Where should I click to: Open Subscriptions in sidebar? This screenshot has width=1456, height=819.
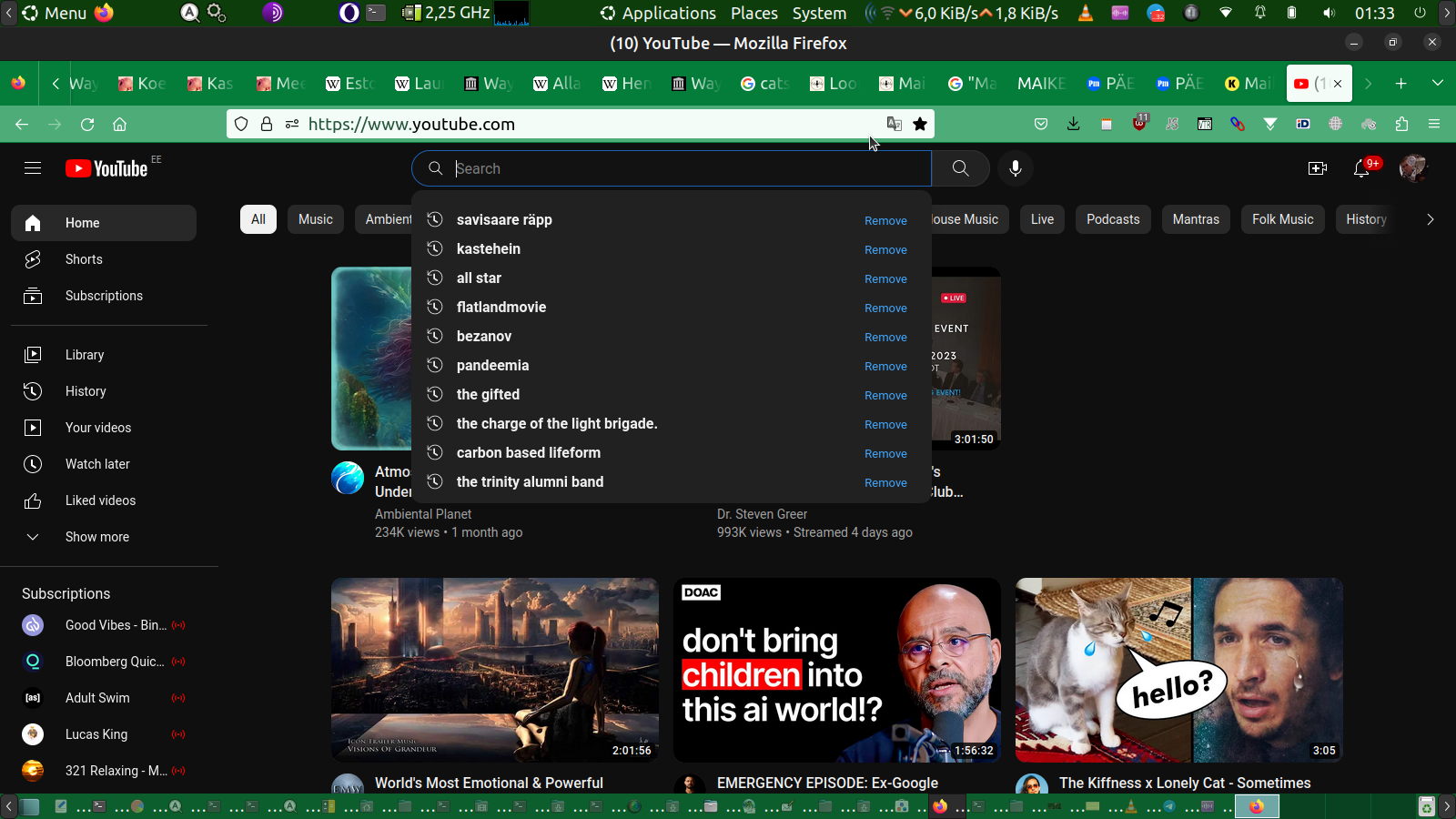pos(104,296)
